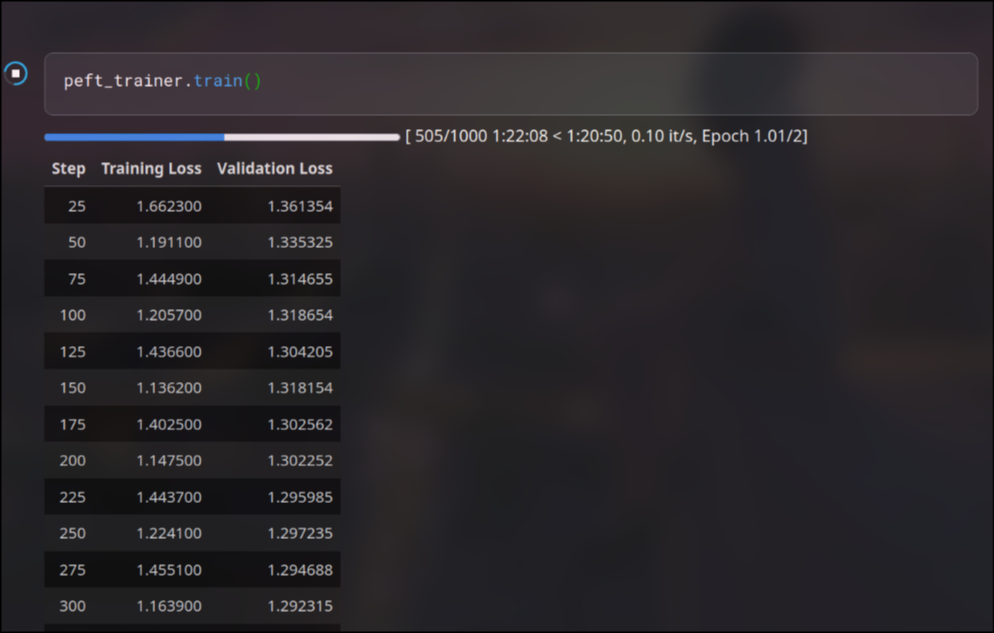
Task: Click the train method name in code
Action: pos(217,82)
